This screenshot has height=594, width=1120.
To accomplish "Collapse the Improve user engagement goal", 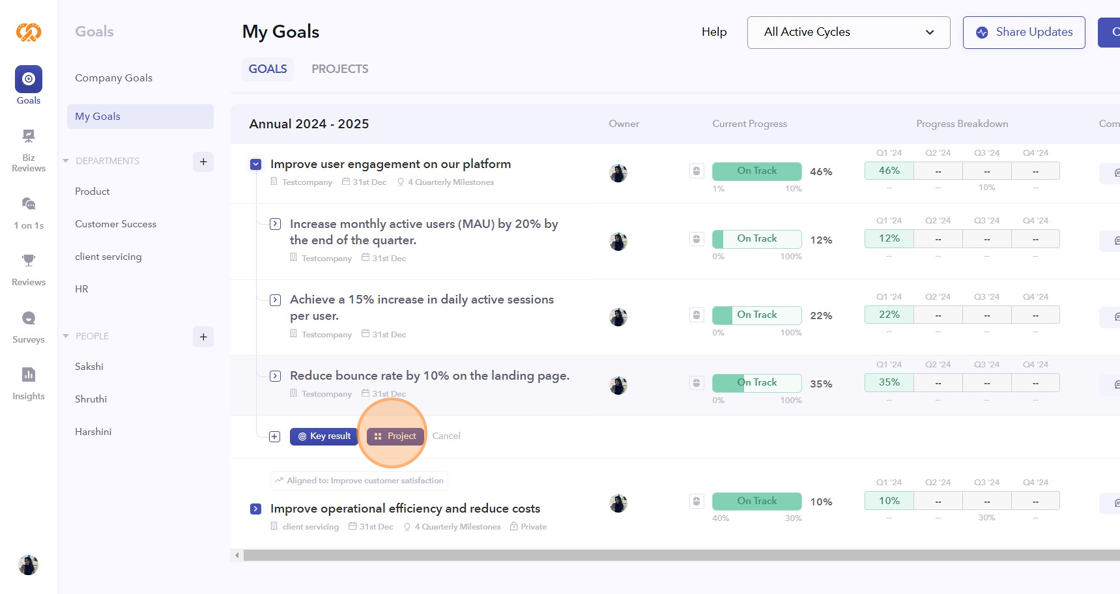I will pos(256,164).
